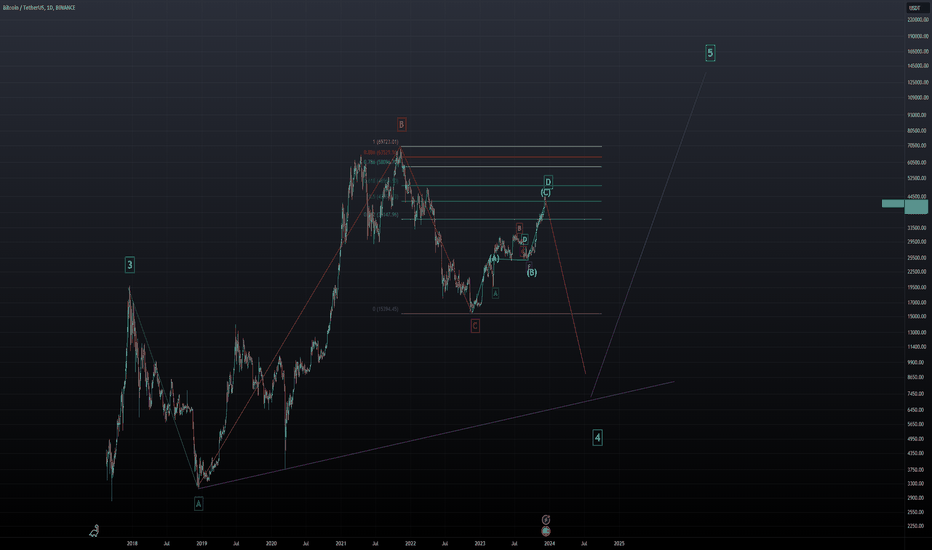Click the 93000.00 price axis label
The height and width of the screenshot is (550, 932).
(x=917, y=115)
